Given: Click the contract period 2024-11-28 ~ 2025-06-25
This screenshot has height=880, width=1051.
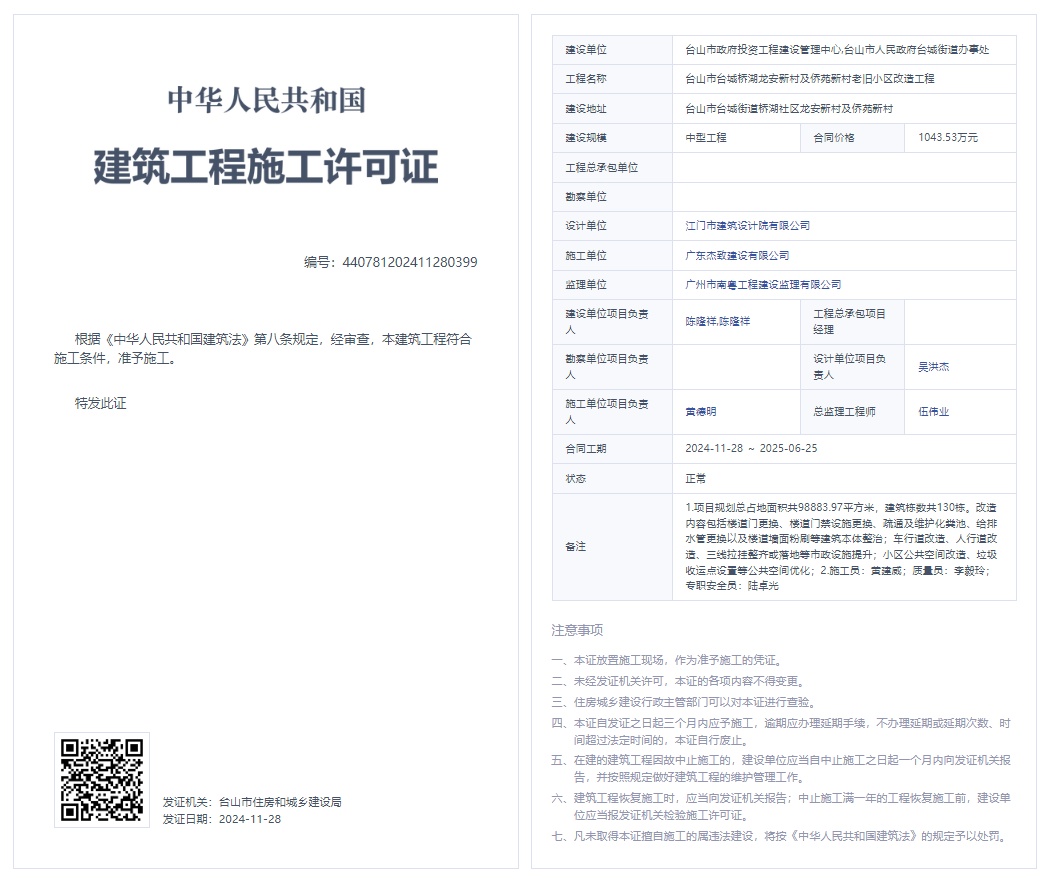Looking at the screenshot, I should pos(751,449).
